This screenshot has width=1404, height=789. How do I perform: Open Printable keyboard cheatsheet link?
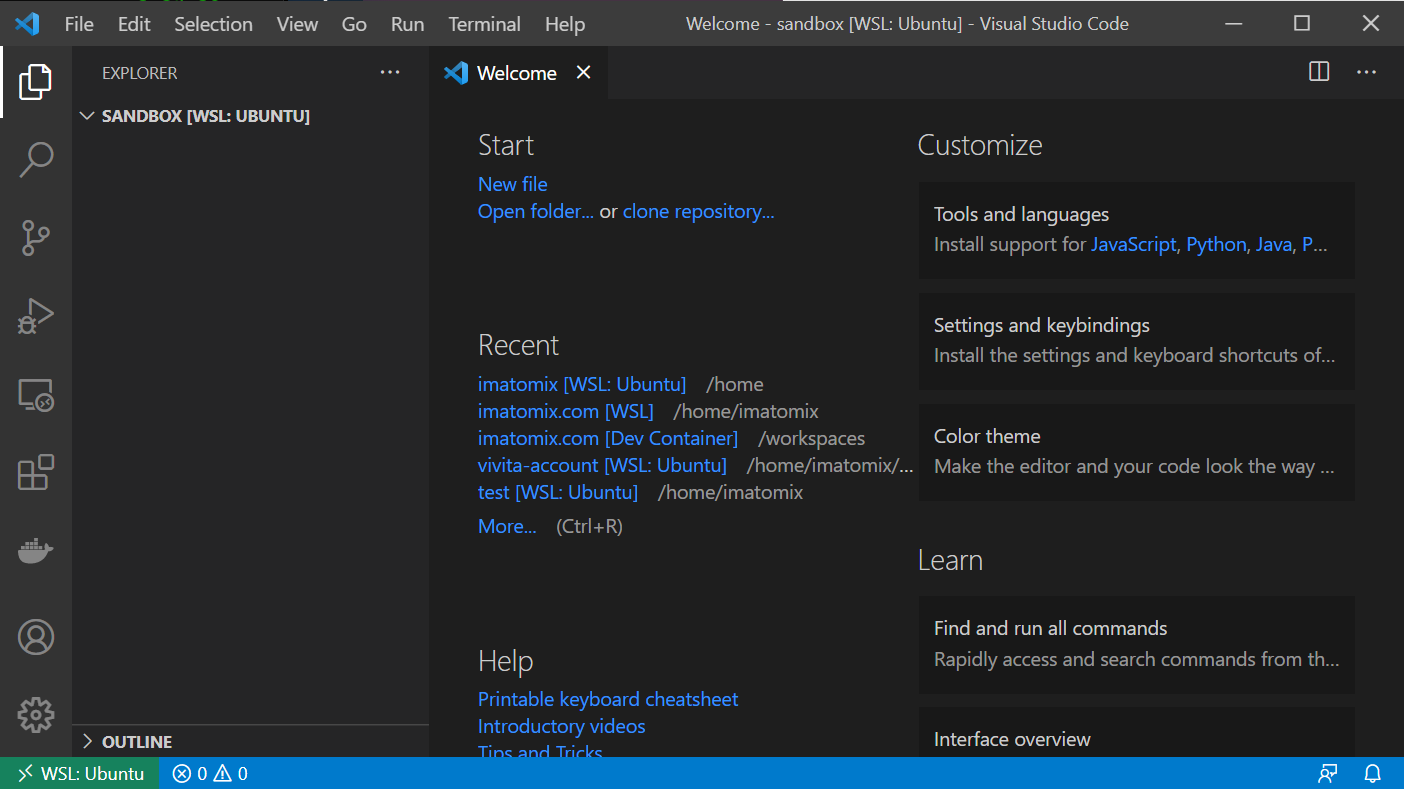pos(608,699)
